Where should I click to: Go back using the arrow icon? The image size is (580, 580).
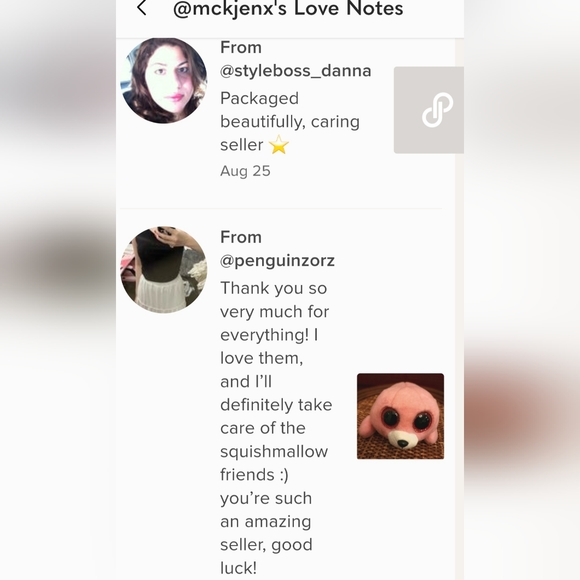tap(142, 8)
